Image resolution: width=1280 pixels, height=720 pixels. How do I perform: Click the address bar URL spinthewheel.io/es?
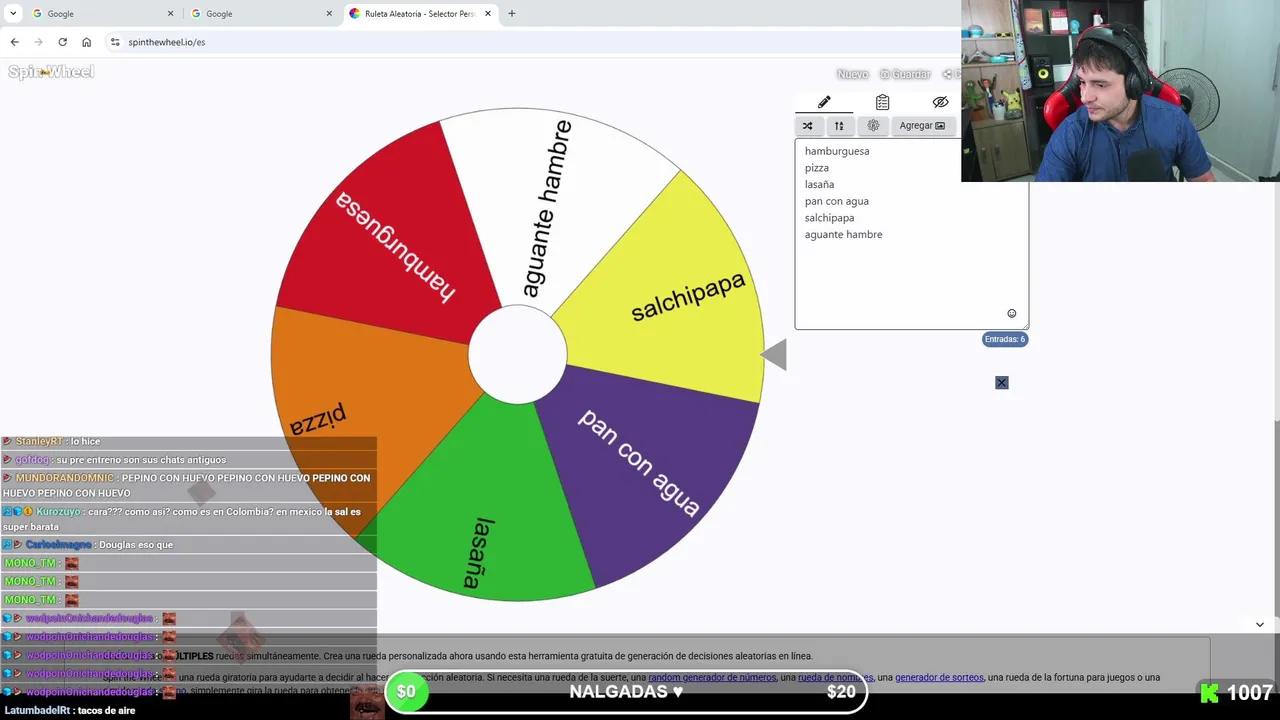pyautogui.click(x=167, y=42)
